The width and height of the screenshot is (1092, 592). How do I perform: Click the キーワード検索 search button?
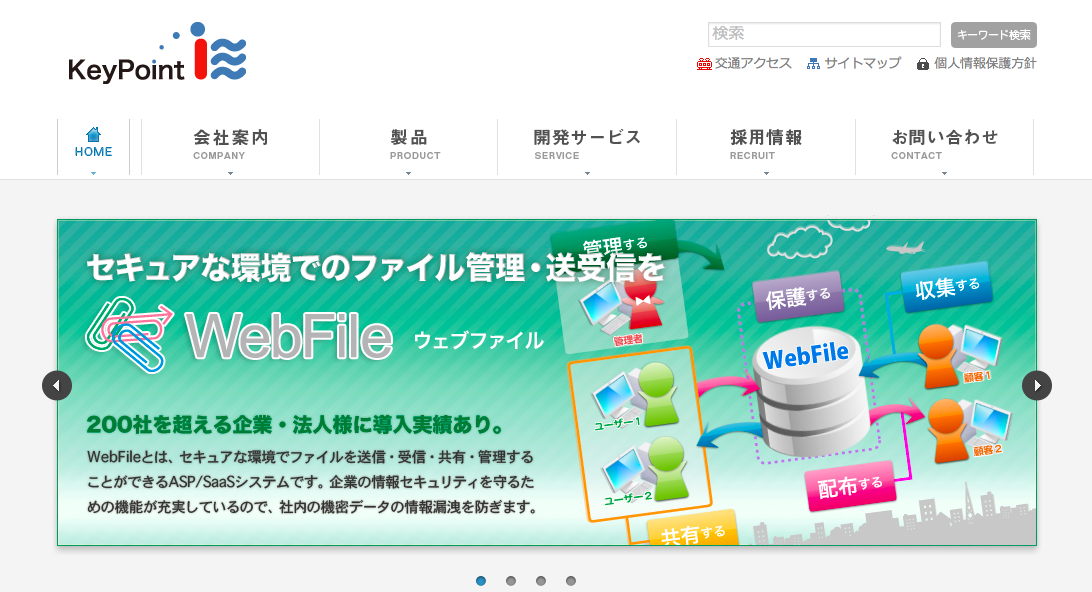pyautogui.click(x=994, y=35)
